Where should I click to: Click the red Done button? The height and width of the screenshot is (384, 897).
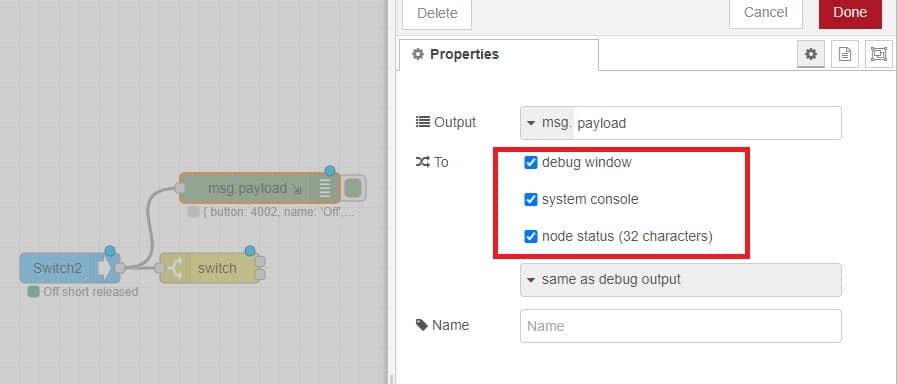850,13
